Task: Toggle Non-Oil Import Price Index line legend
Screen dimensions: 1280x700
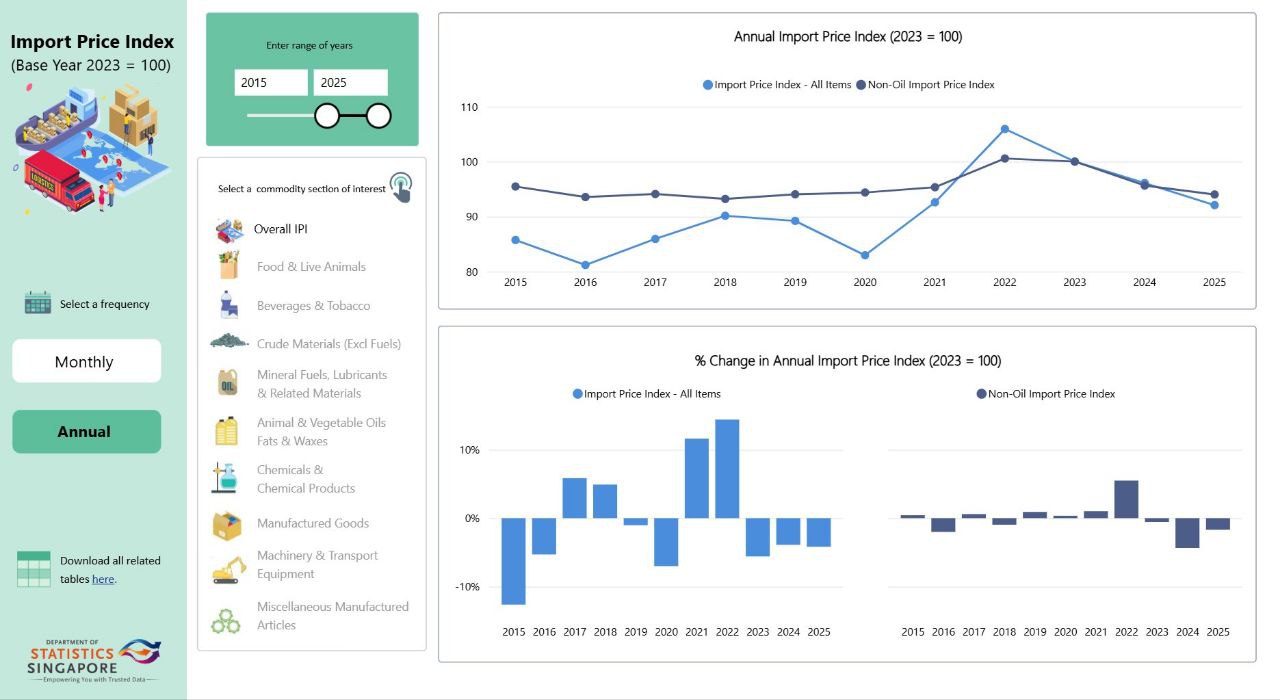Action: click(x=930, y=85)
